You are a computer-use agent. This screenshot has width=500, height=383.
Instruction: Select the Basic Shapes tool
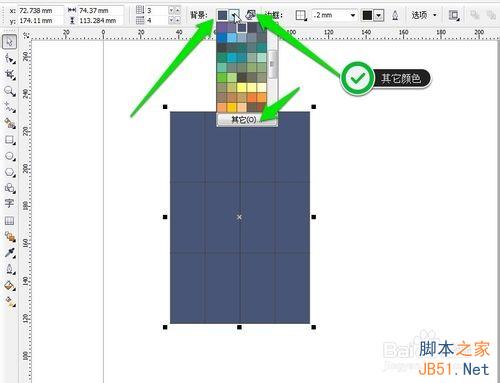10,188
